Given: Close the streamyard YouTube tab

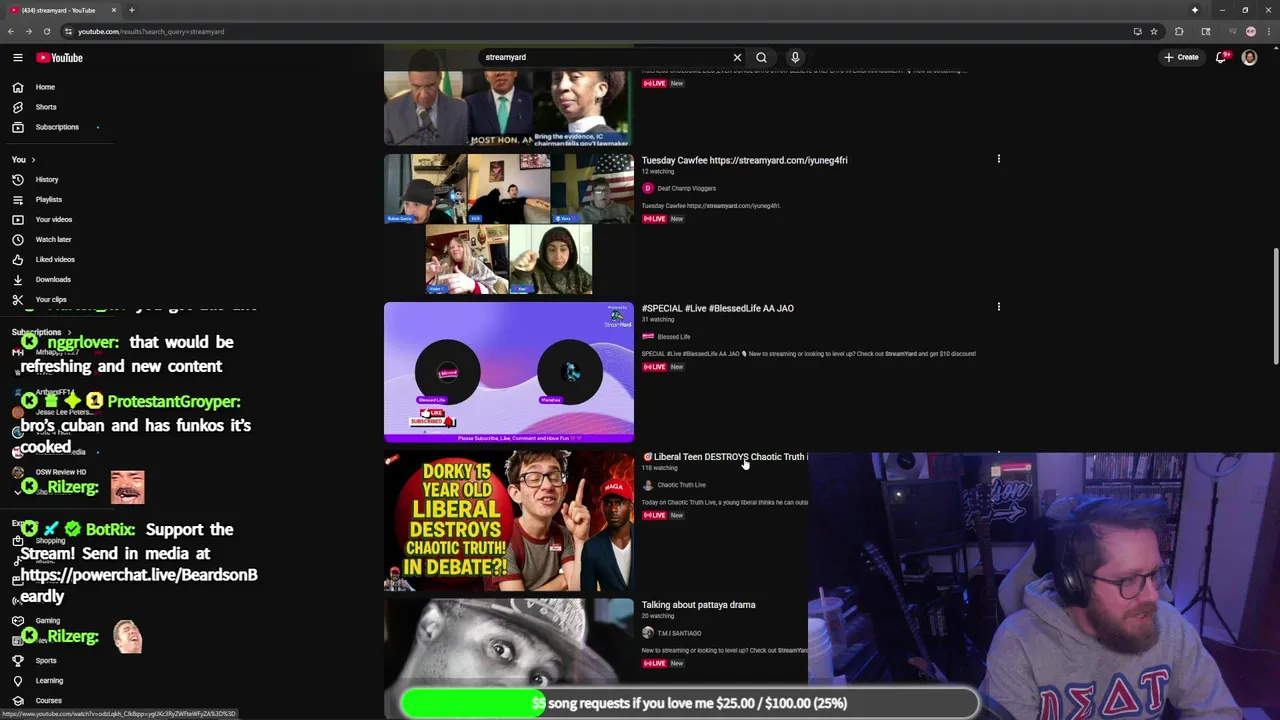Looking at the screenshot, I should 113,10.
